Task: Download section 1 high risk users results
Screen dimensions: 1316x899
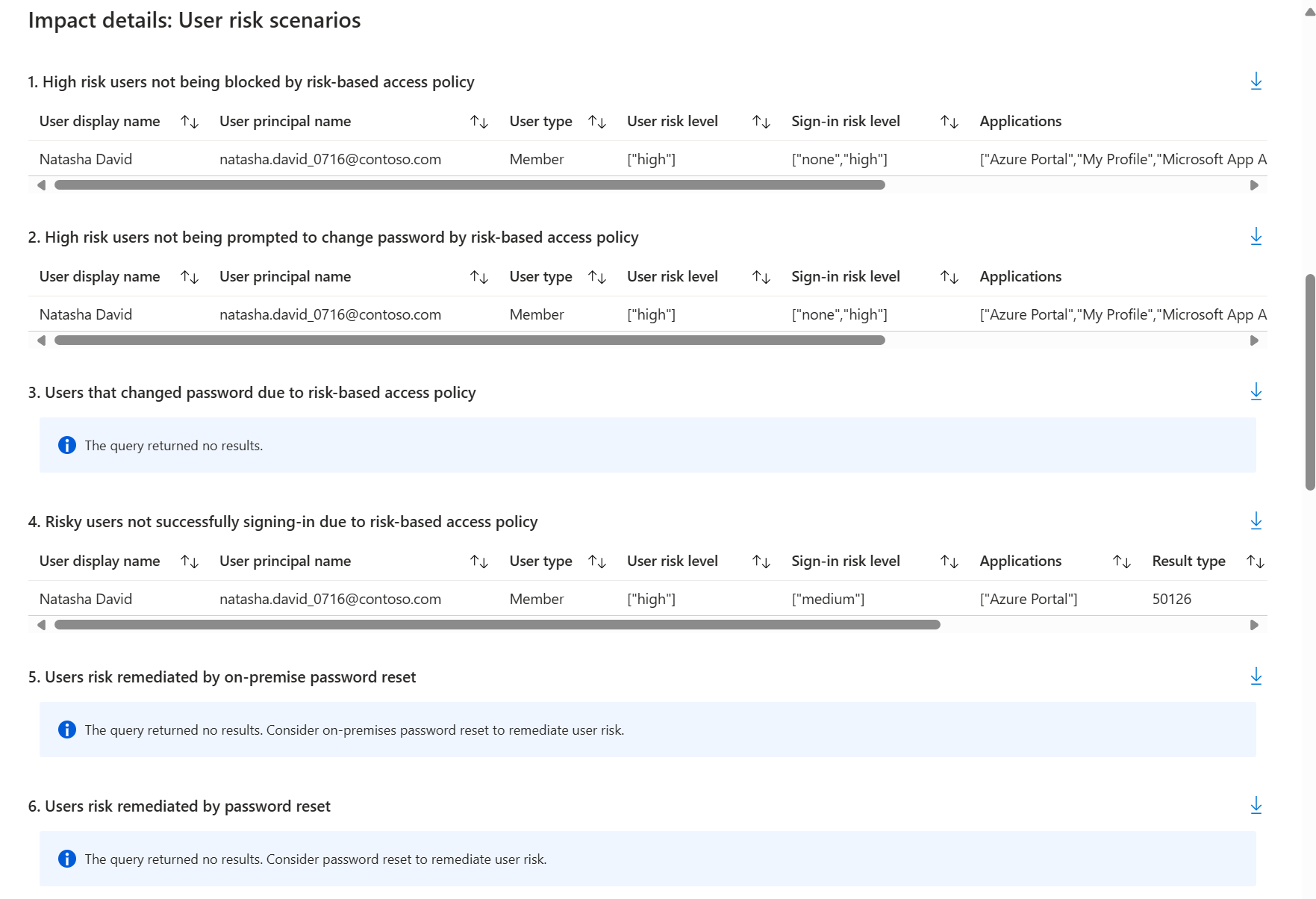Action: (1256, 81)
